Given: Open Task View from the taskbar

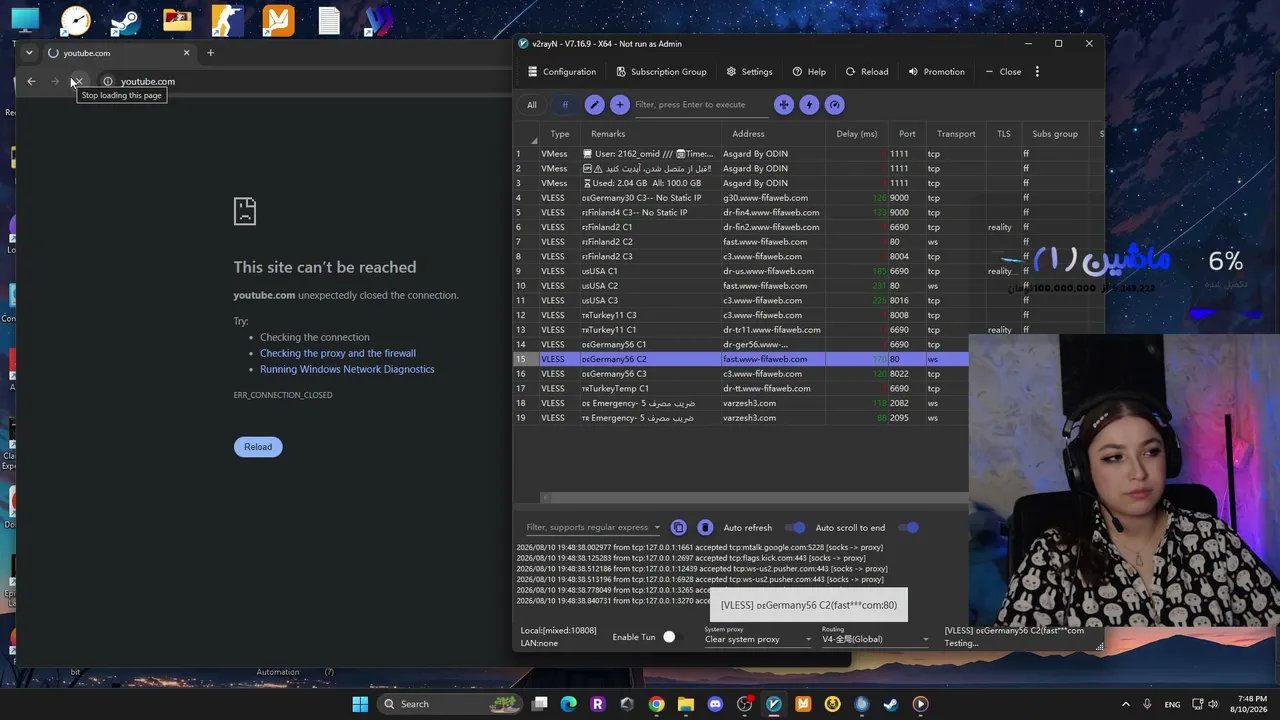Looking at the screenshot, I should (x=540, y=704).
